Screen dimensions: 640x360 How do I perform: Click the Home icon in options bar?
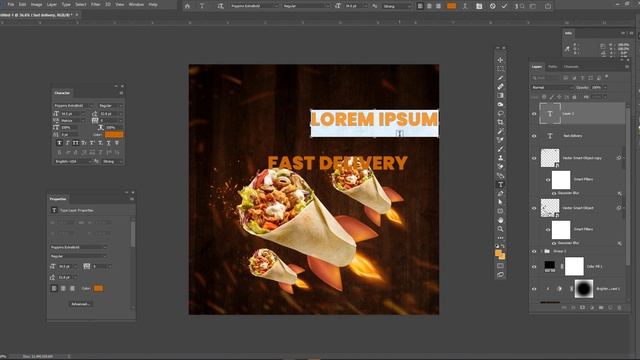187,6
